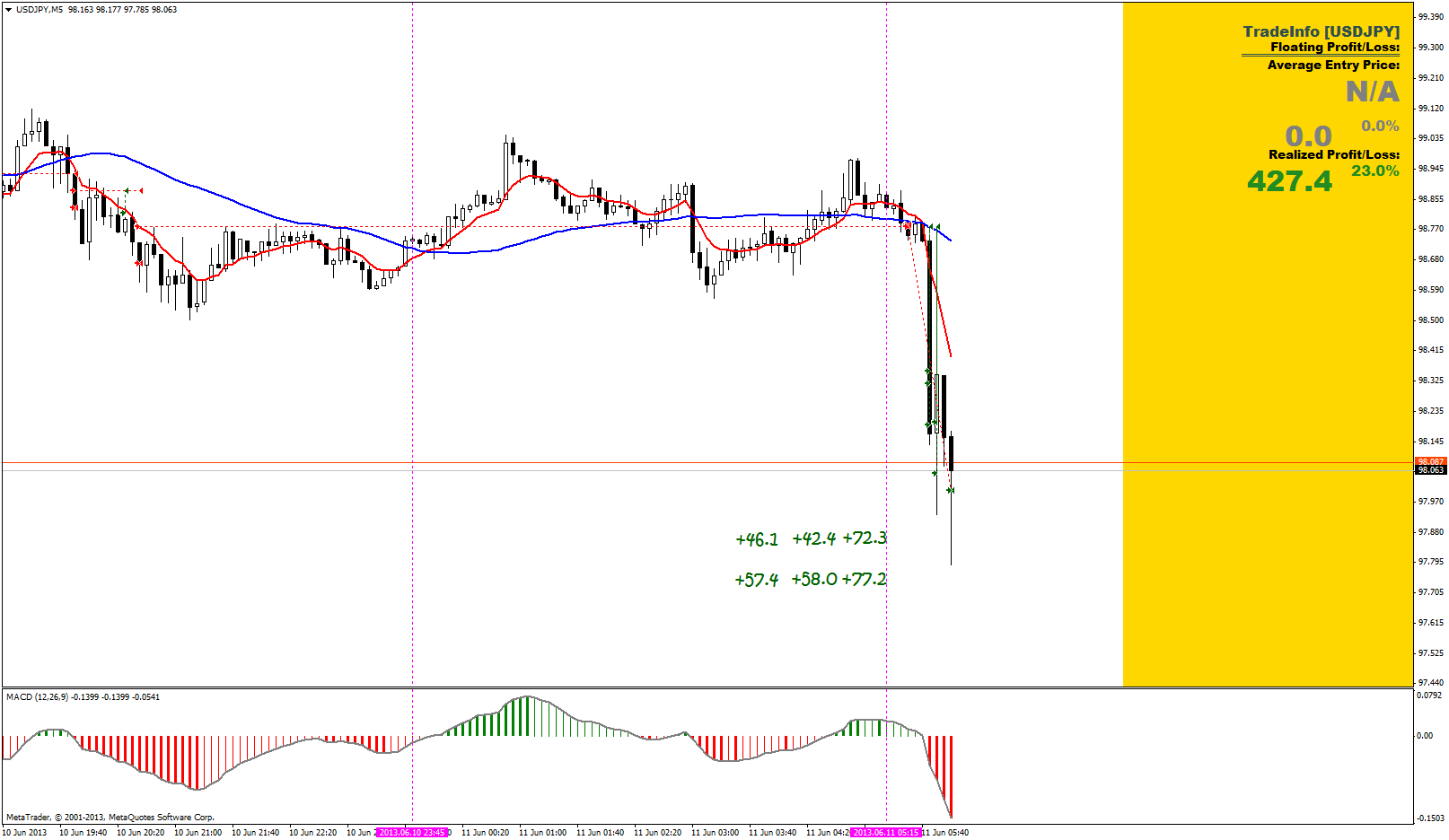Click the 97.525 price scale label
Image resolution: width=1449 pixels, height=840 pixels.
click(1431, 653)
